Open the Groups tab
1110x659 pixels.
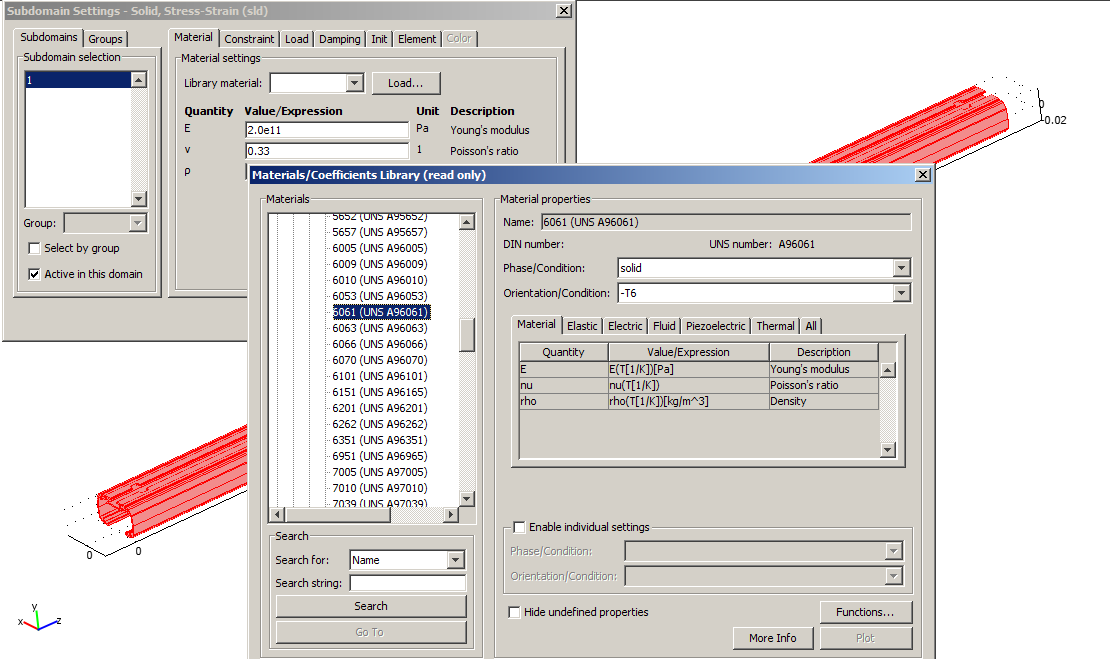[x=105, y=39]
